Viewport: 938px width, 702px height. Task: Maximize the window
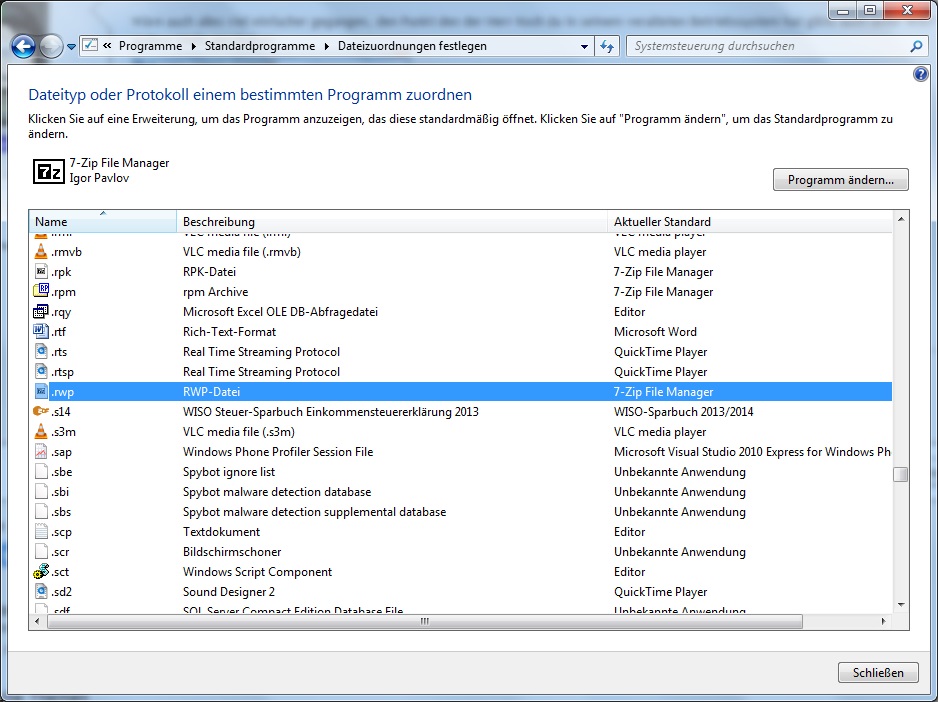coord(870,10)
